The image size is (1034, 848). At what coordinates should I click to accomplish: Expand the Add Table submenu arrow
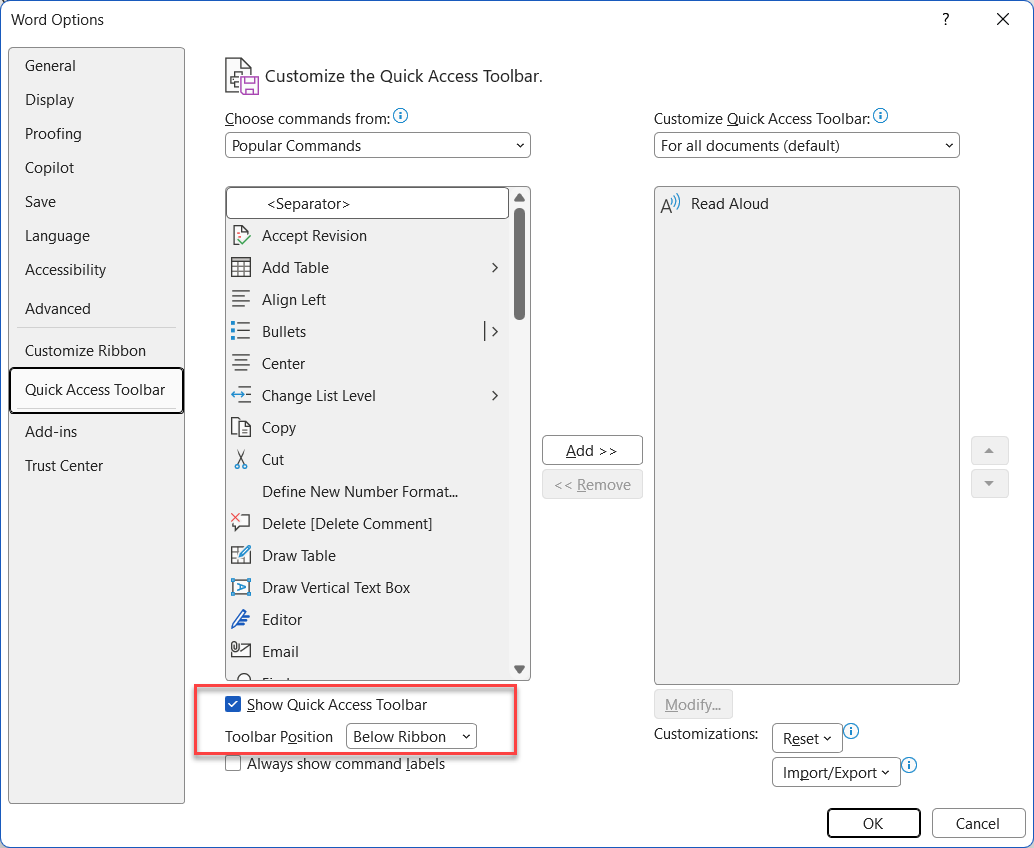[x=495, y=268]
